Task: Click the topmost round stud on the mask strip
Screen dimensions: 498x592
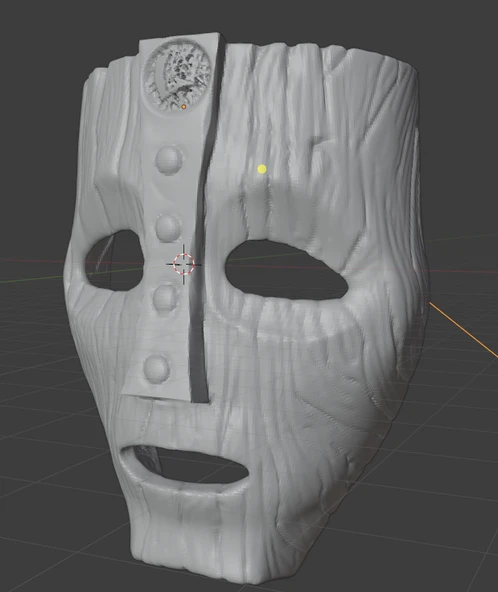Action: (168, 160)
